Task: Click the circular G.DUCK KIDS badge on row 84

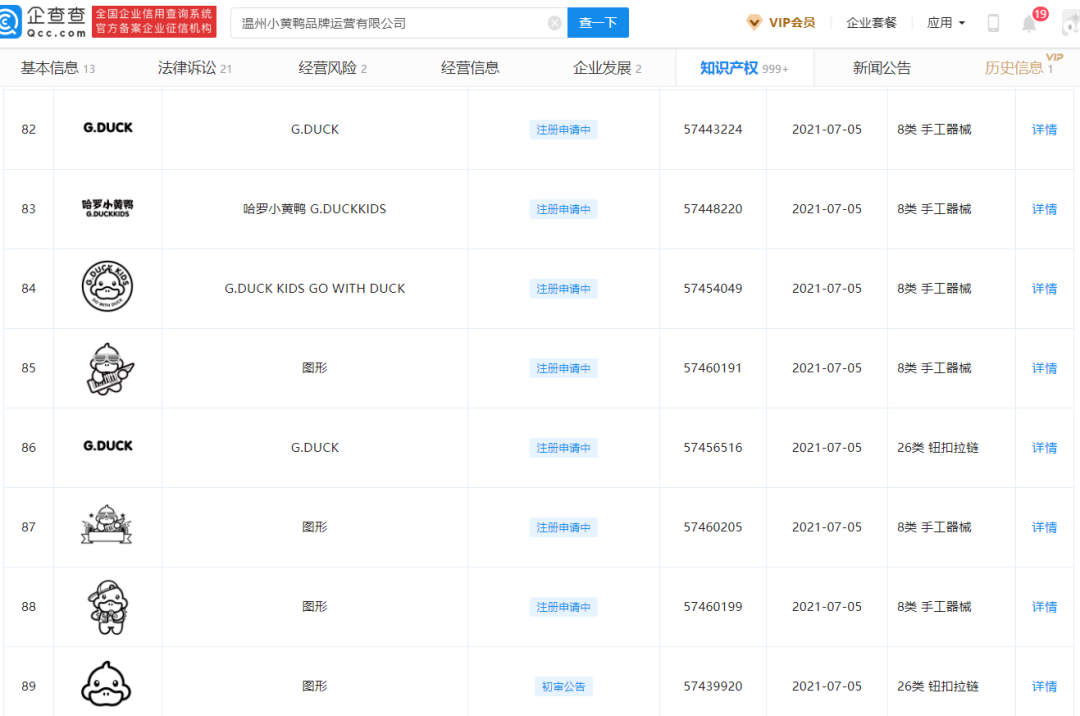Action: coord(108,287)
